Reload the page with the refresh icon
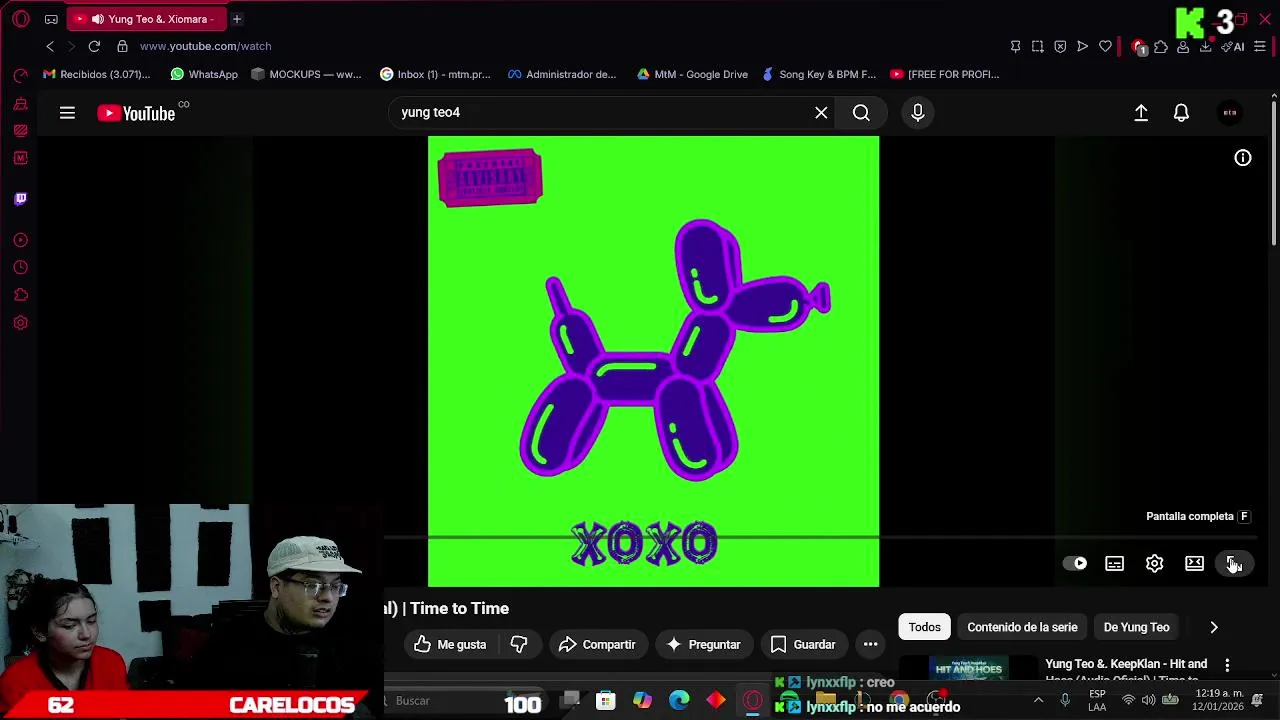The width and height of the screenshot is (1280, 720). (94, 46)
